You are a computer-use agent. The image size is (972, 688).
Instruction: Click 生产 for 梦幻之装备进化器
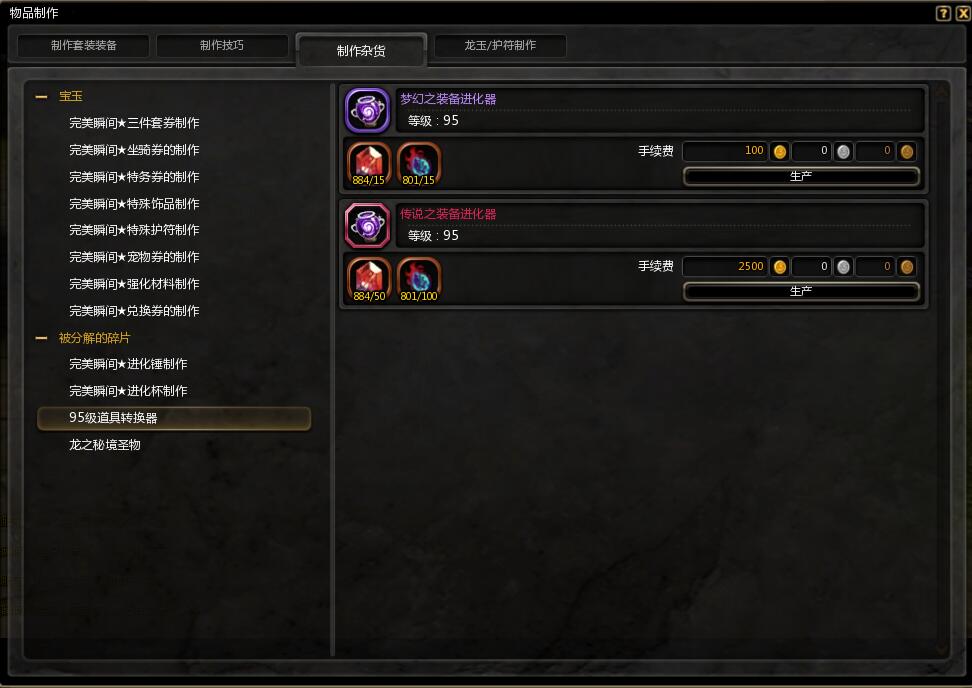[x=801, y=176]
